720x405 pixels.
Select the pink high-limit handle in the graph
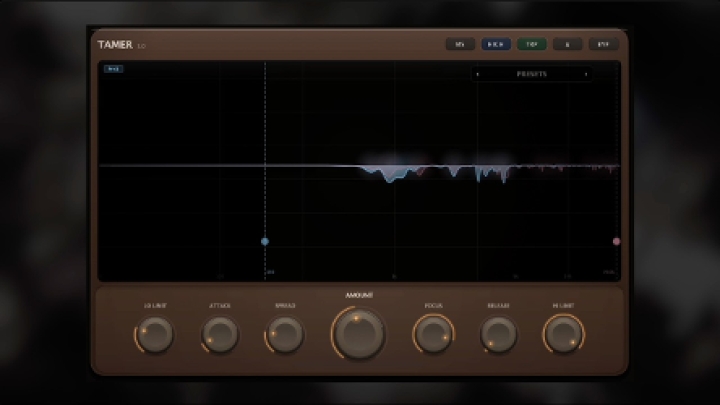click(616, 241)
